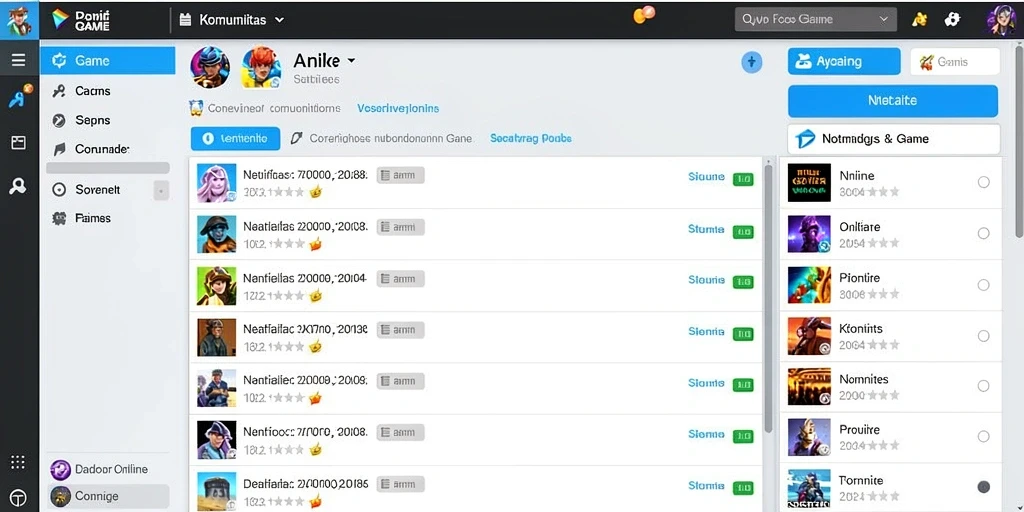This screenshot has height=512, width=1024.
Task: Click the orange notification coin icon
Action: [643, 15]
